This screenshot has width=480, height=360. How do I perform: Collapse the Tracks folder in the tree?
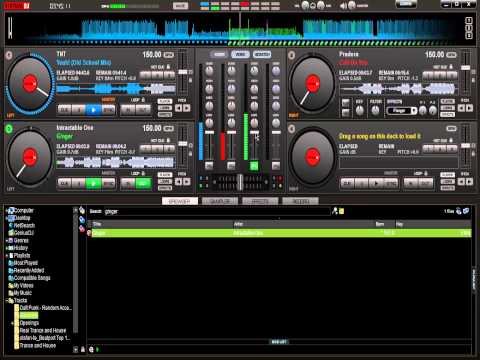click(7, 300)
